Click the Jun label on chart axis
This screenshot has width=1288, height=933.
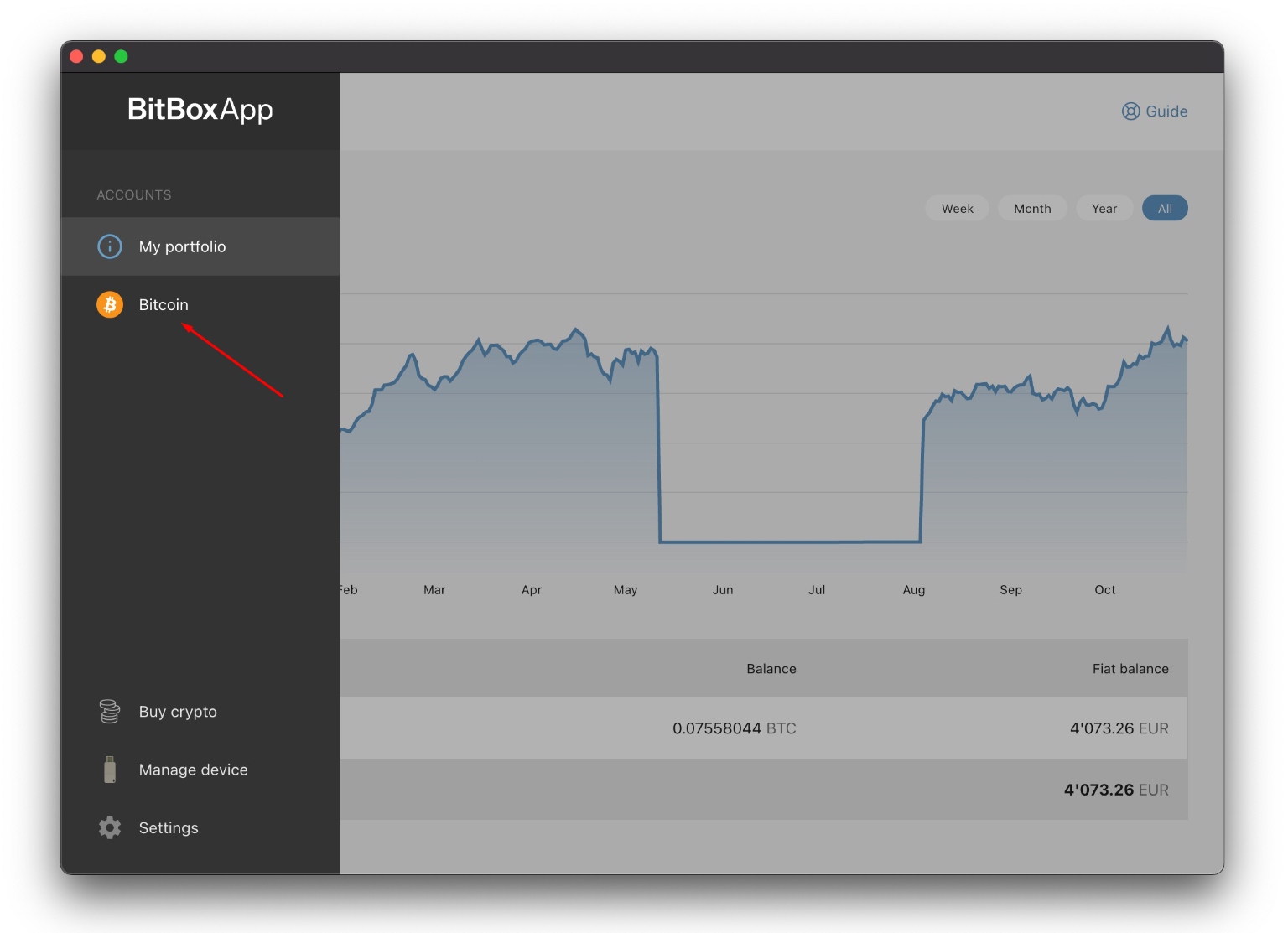(723, 590)
